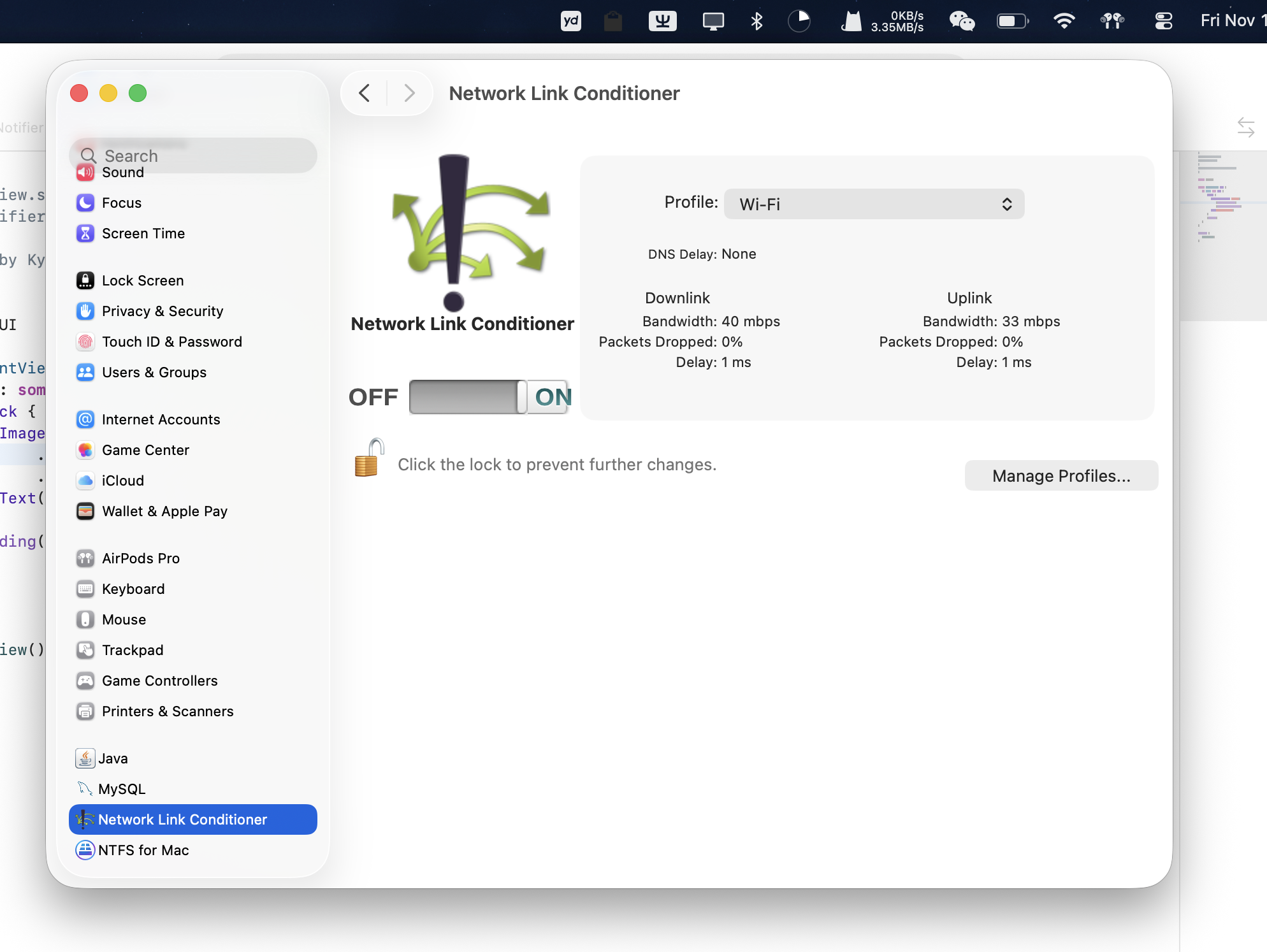The image size is (1267, 952).
Task: Open the Game Center icon
Action: 85,450
